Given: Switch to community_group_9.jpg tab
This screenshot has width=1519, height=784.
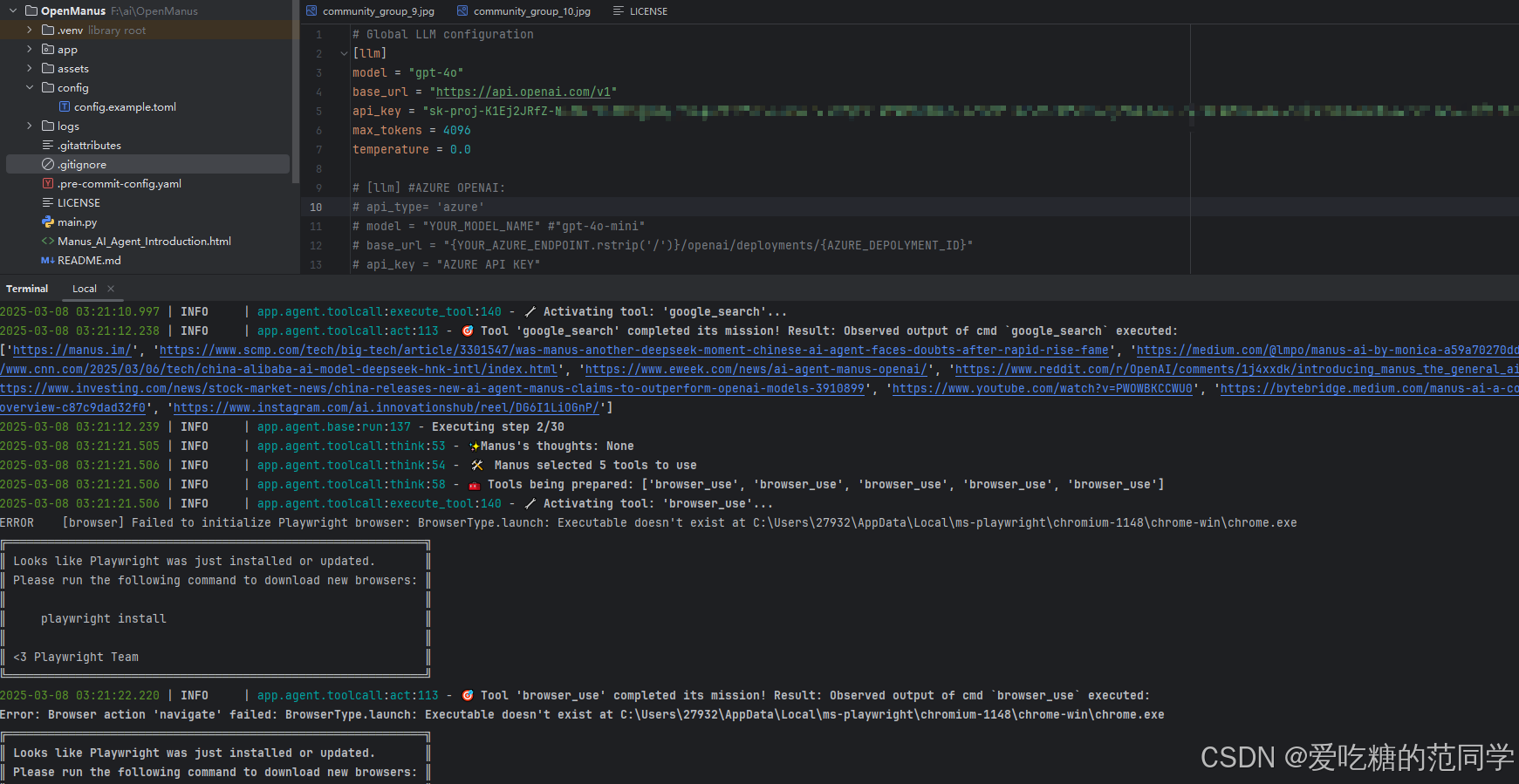Looking at the screenshot, I should click(370, 11).
